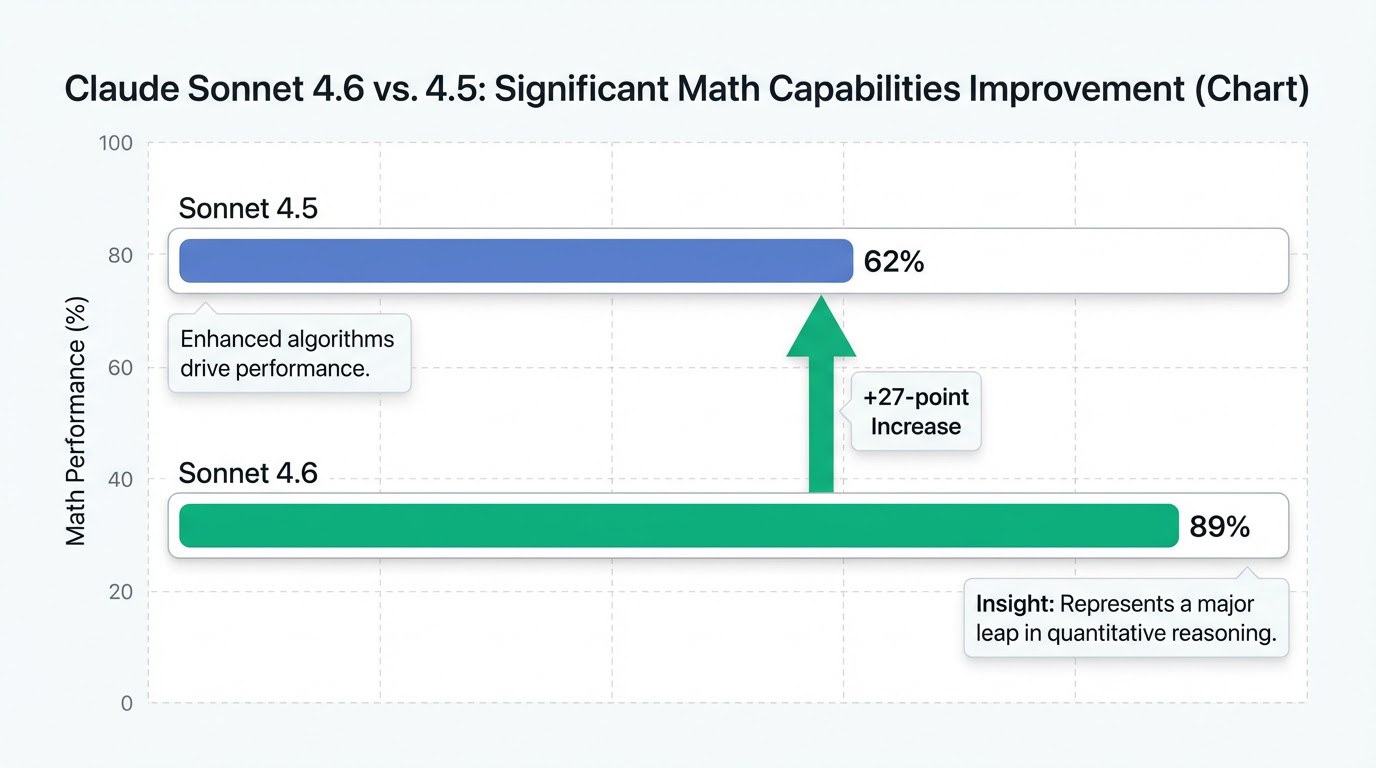Click the 60 tick on the y-axis
The height and width of the screenshot is (768, 1376).
[121, 367]
